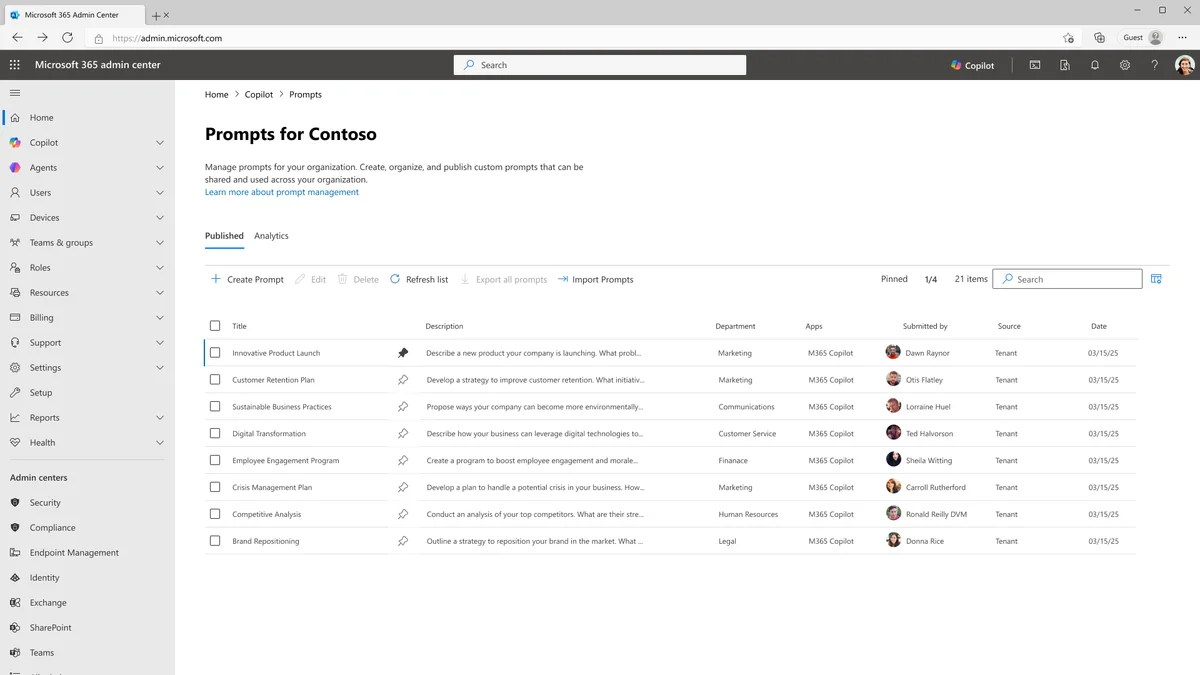The width and height of the screenshot is (1200, 675).
Task: Click Import Prompts button
Action: click(595, 279)
